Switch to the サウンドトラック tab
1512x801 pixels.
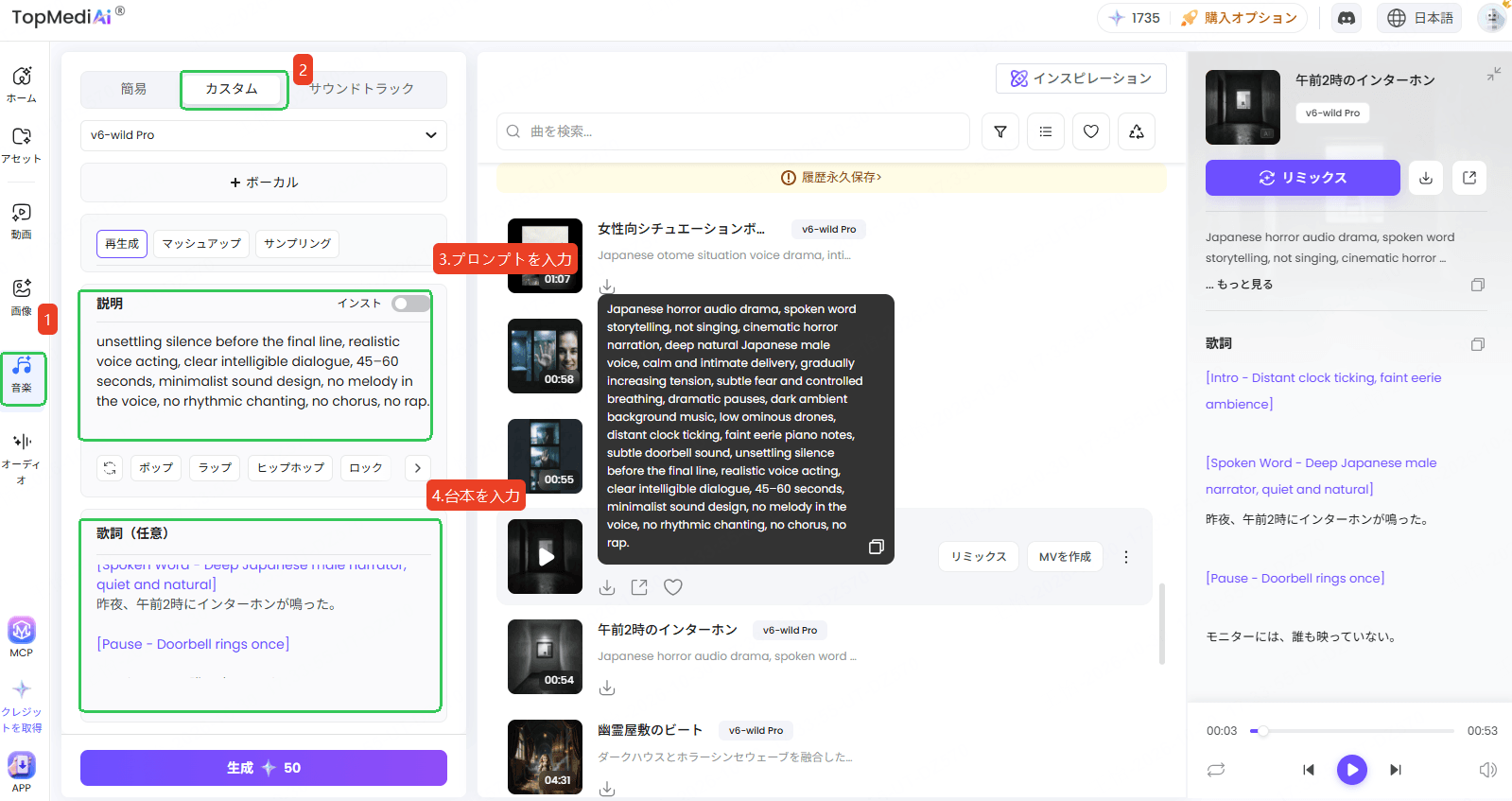click(362, 89)
